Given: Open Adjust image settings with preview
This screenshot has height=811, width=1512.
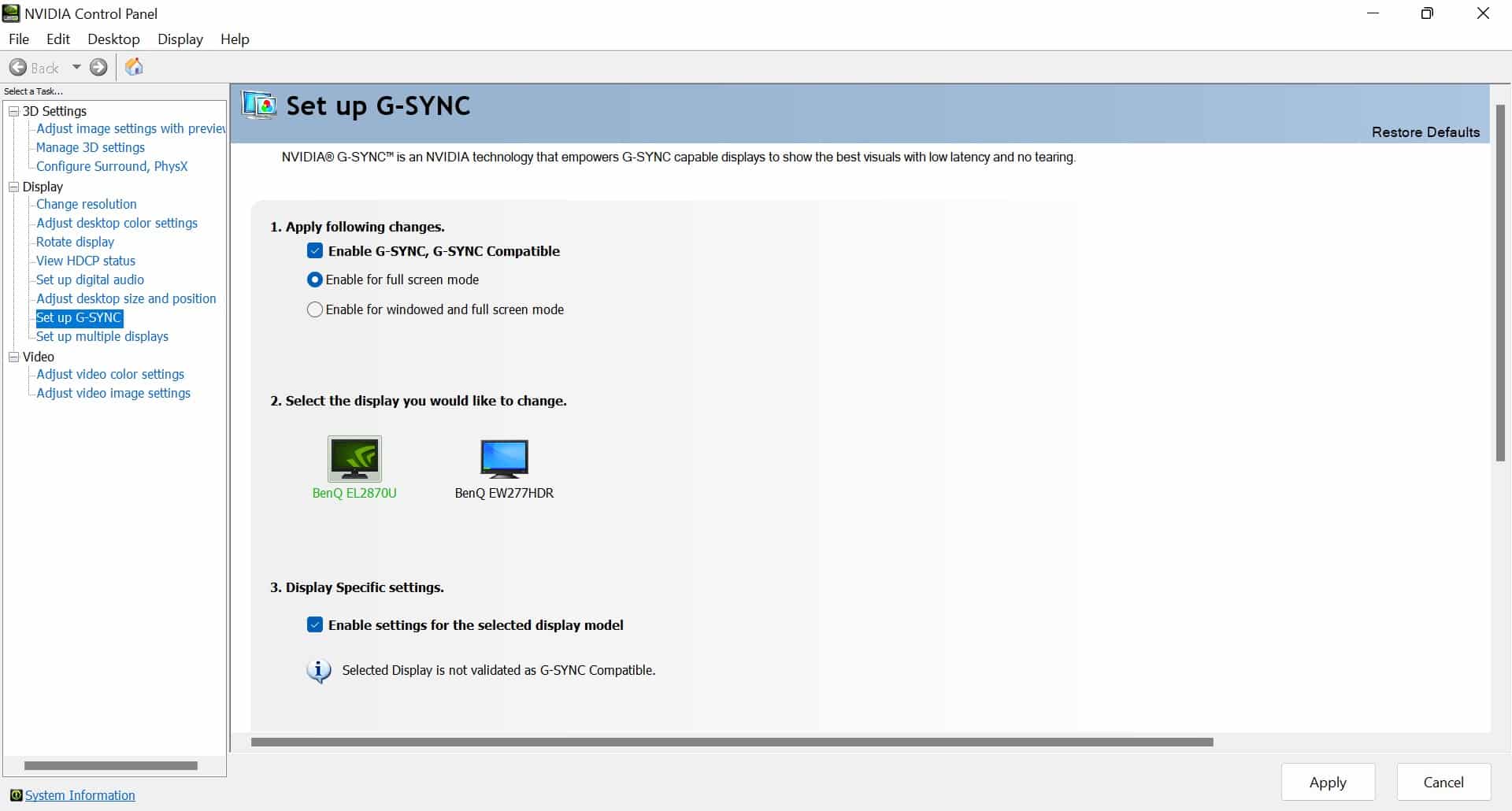Looking at the screenshot, I should tap(131, 128).
